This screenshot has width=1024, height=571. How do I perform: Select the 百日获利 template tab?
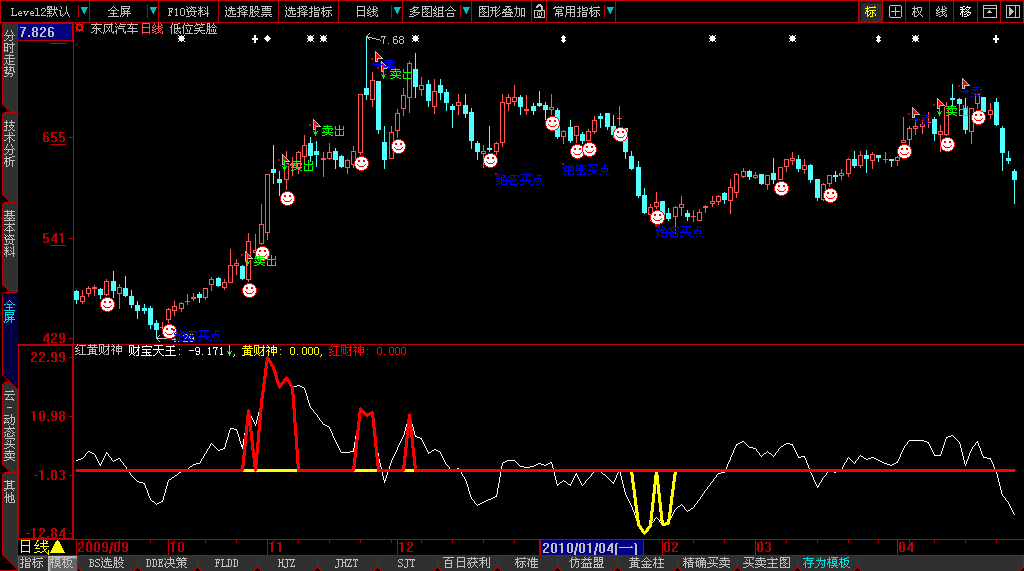(466, 563)
